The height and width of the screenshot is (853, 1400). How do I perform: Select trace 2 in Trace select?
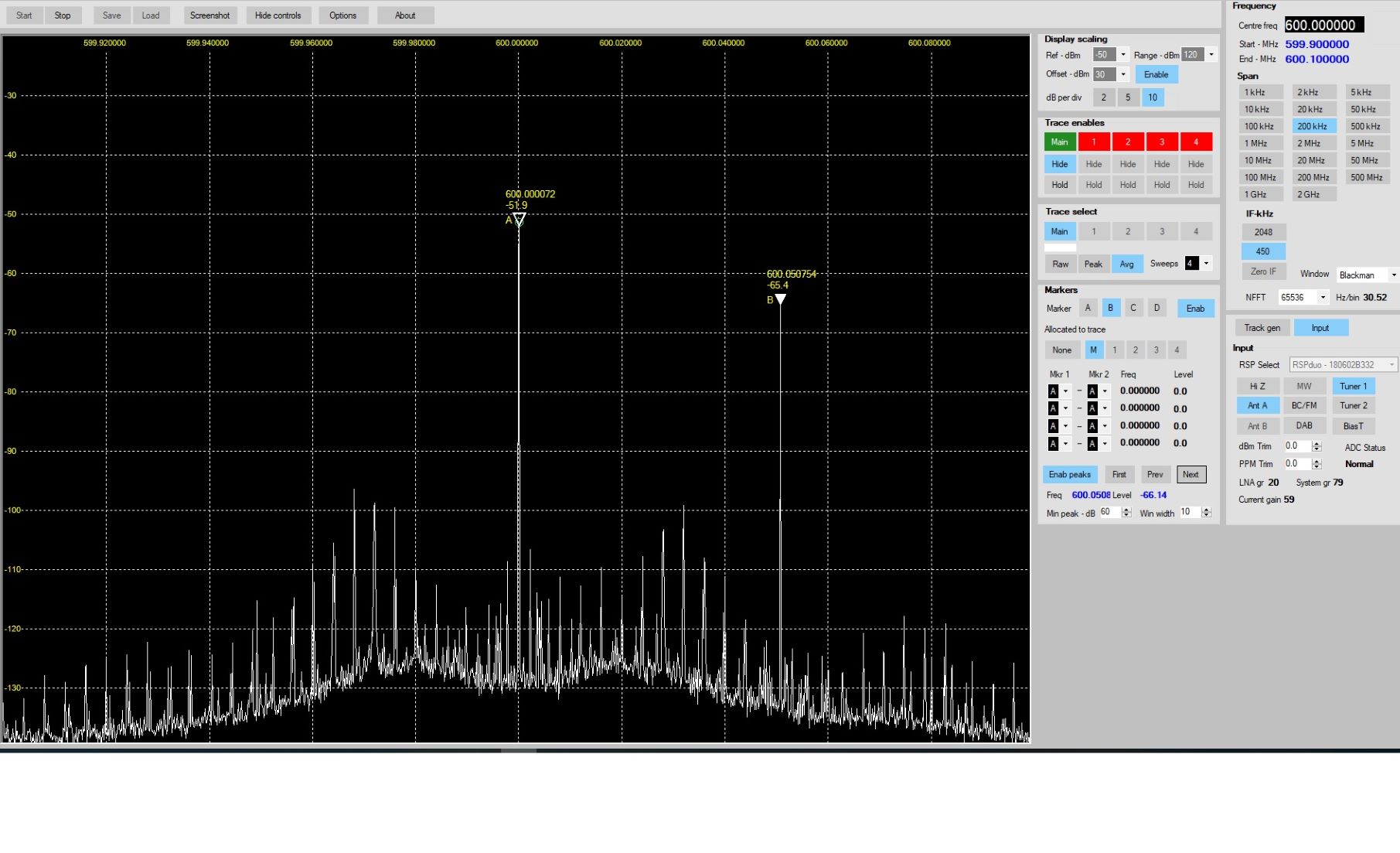pos(1128,231)
